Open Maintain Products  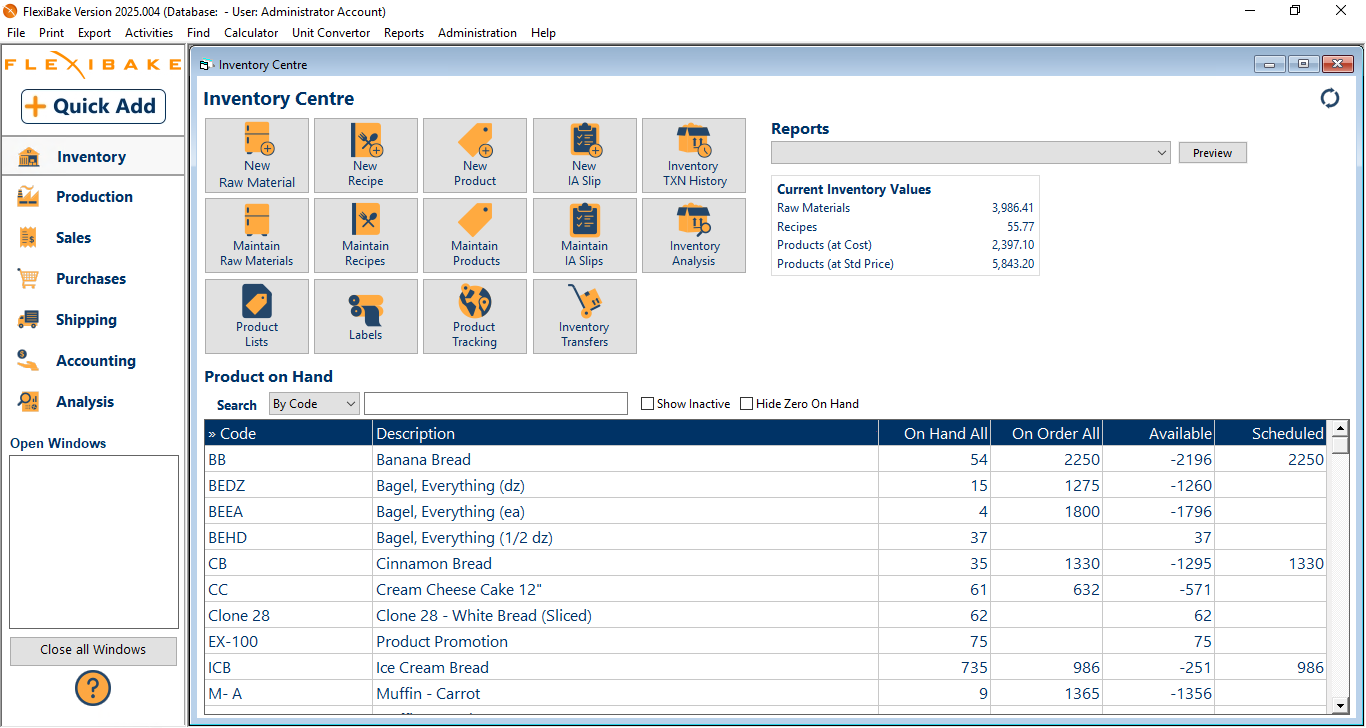pos(475,235)
